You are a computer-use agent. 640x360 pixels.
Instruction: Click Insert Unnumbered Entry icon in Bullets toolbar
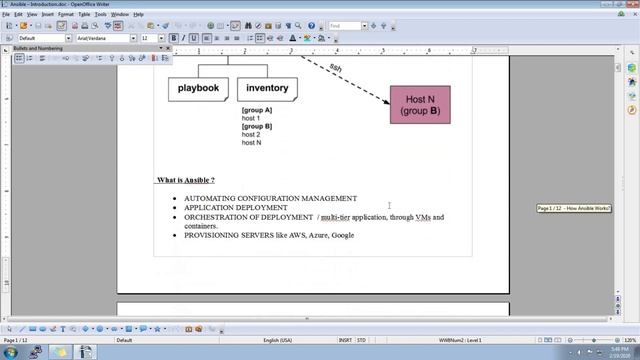click(x=99, y=58)
